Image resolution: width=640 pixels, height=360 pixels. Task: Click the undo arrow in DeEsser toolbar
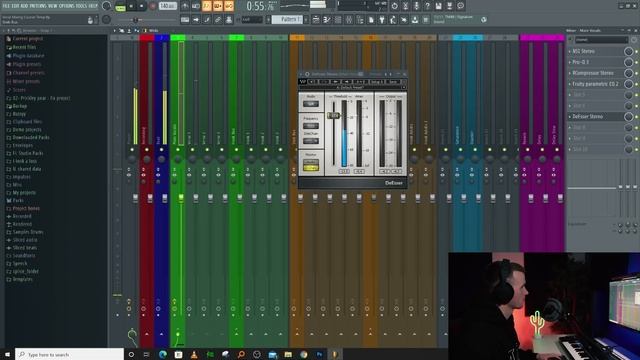point(312,82)
